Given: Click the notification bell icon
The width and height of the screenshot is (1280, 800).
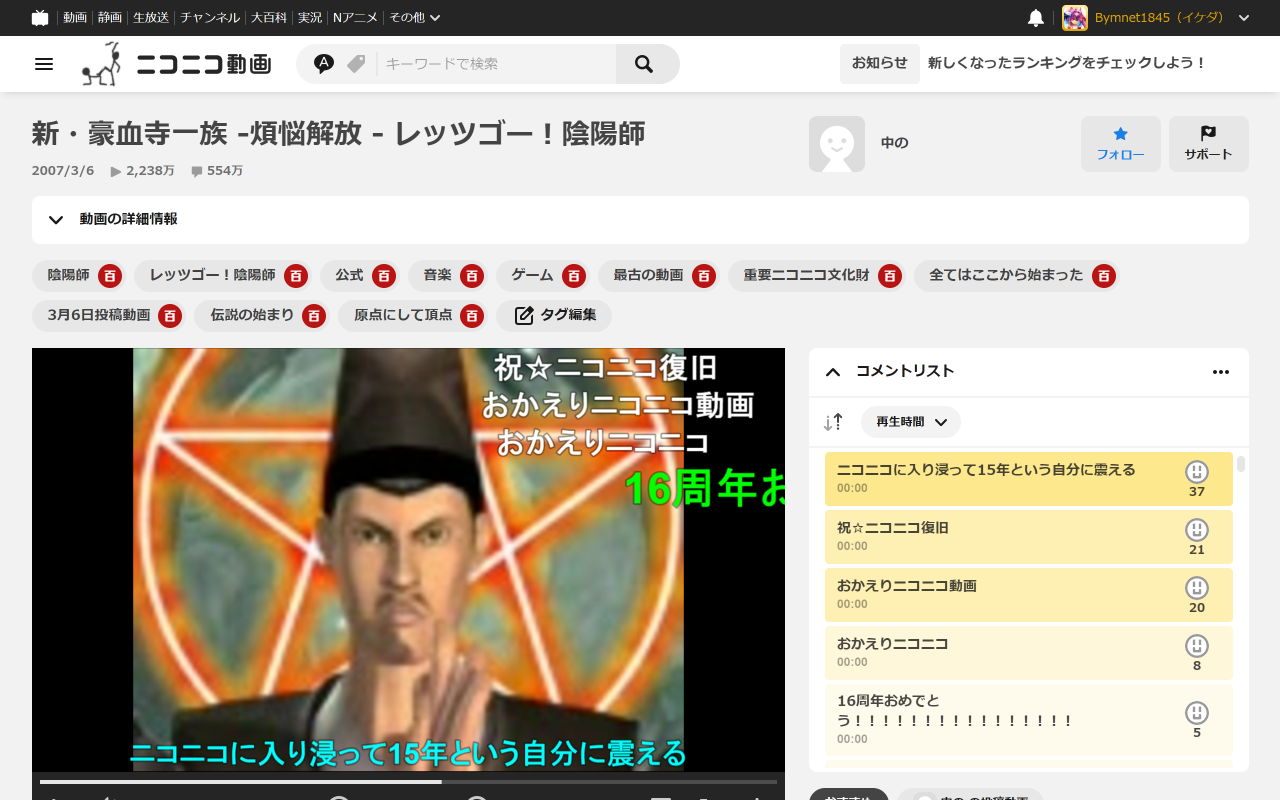Looking at the screenshot, I should pos(1036,18).
